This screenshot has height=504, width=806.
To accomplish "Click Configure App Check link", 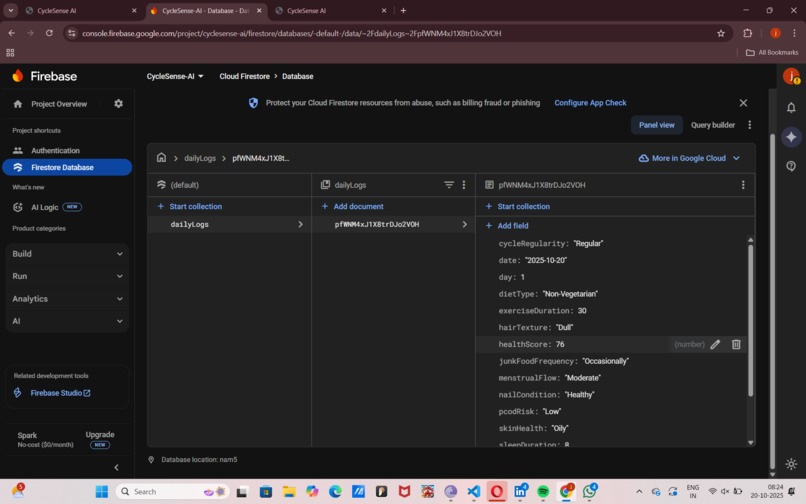I will pos(590,103).
